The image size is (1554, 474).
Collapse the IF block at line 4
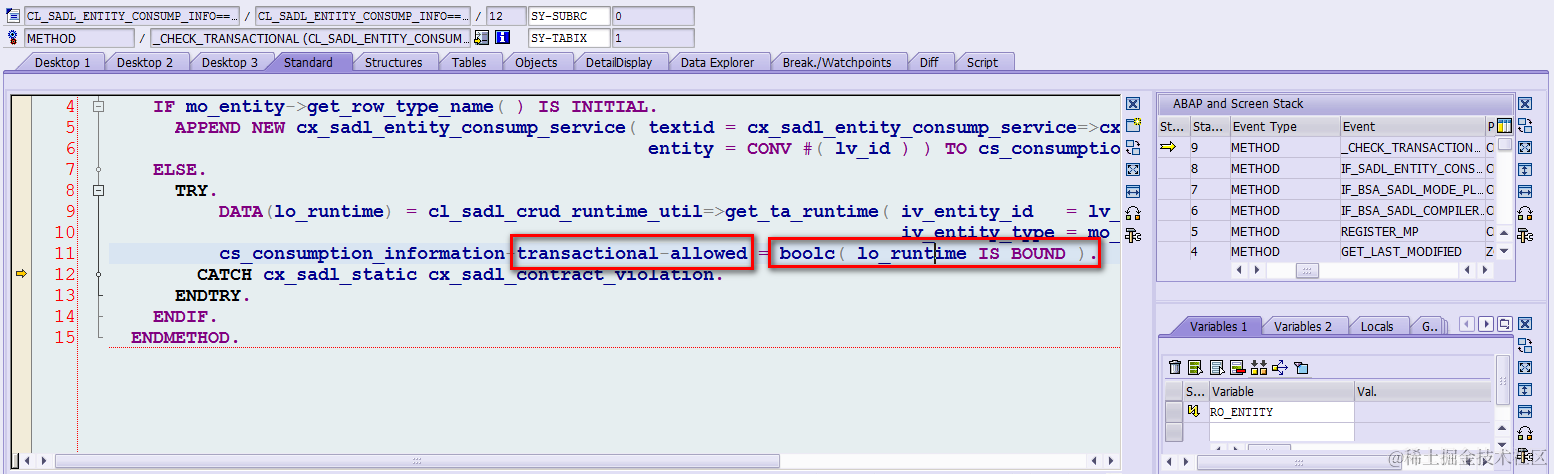point(98,106)
